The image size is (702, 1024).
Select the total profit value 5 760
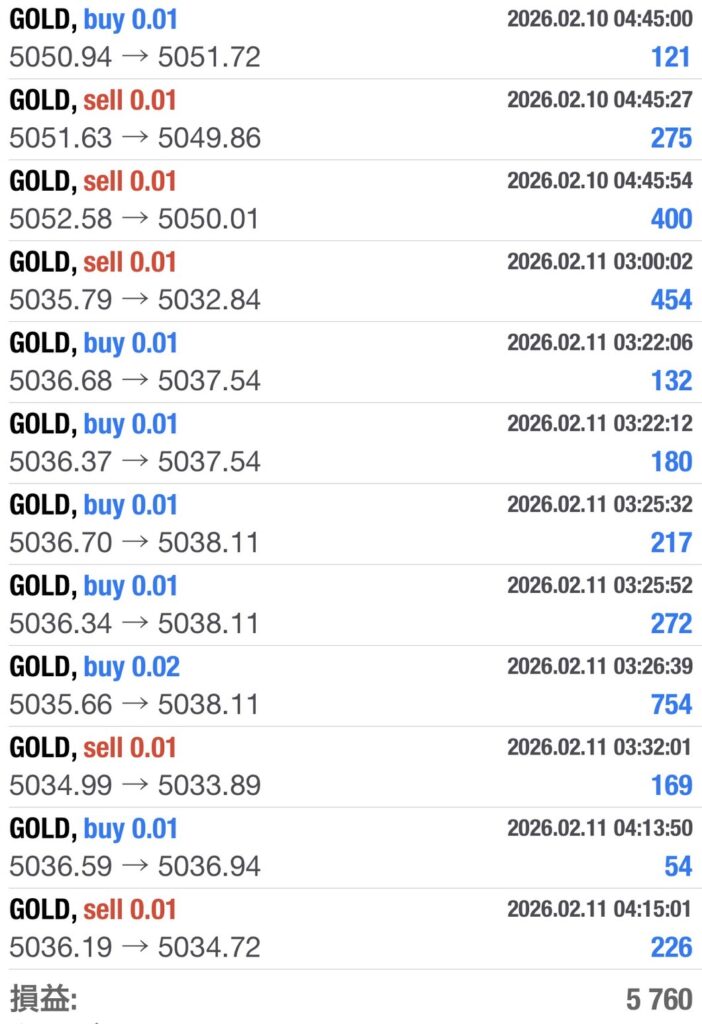tap(659, 999)
